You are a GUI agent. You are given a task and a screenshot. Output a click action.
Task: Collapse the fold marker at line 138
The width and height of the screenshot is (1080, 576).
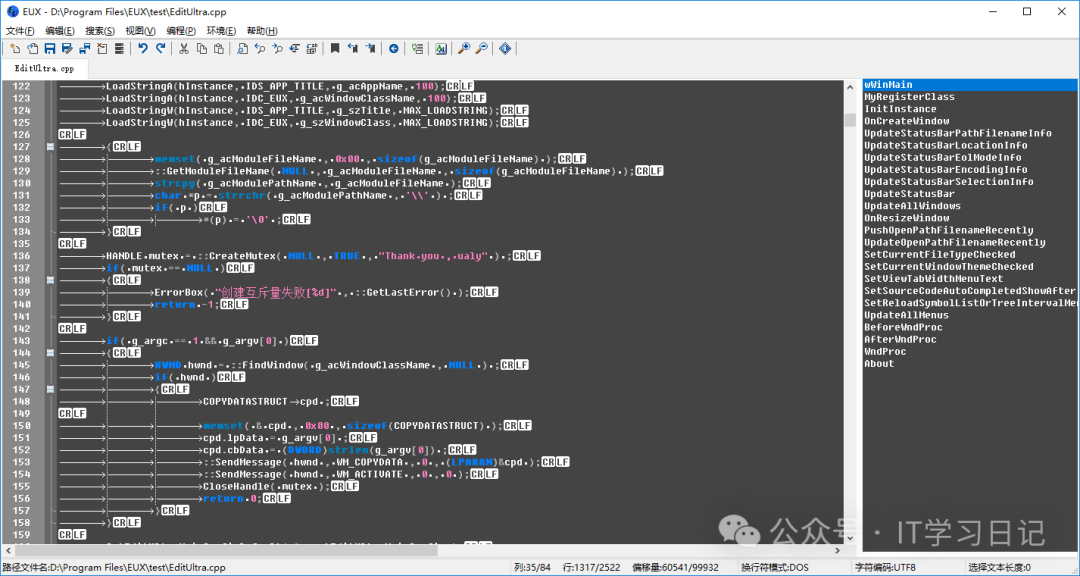tap(50, 280)
